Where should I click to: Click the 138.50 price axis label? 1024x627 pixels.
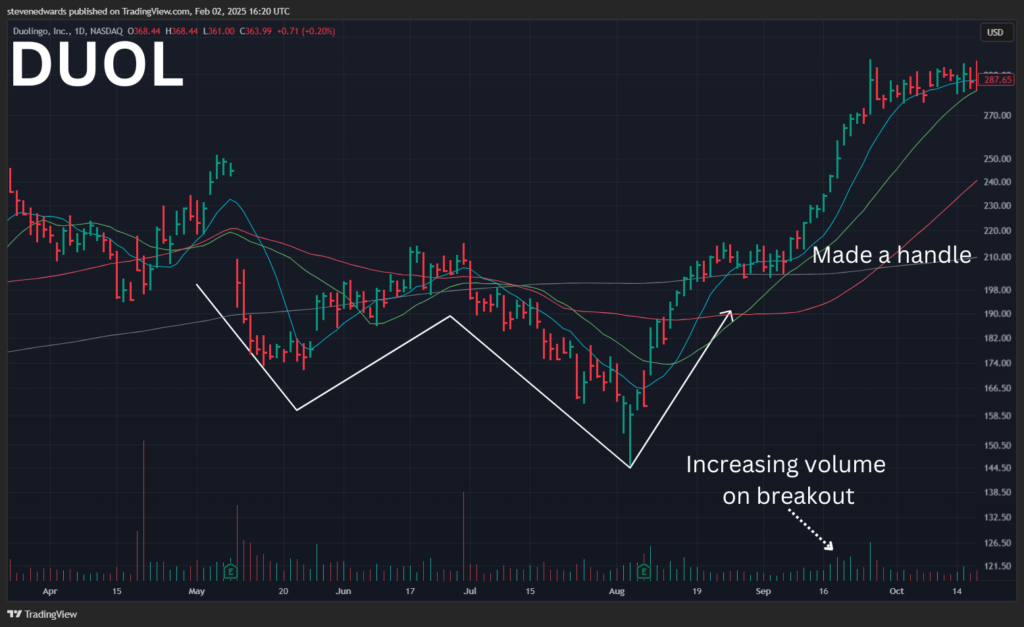pyautogui.click(x=997, y=492)
